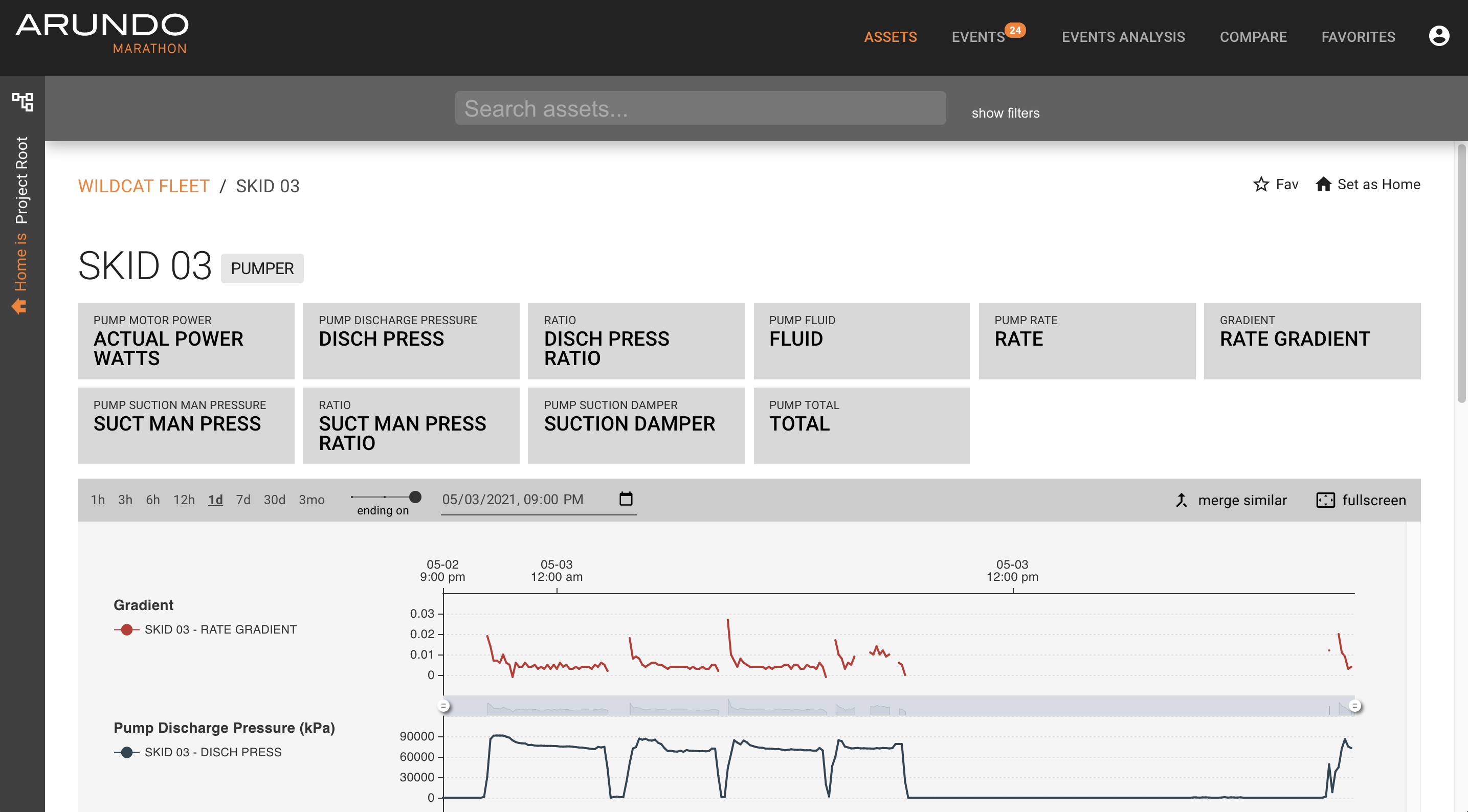Viewport: 1468px width, 812px height.
Task: Click the Fav star icon
Action: pos(1260,184)
